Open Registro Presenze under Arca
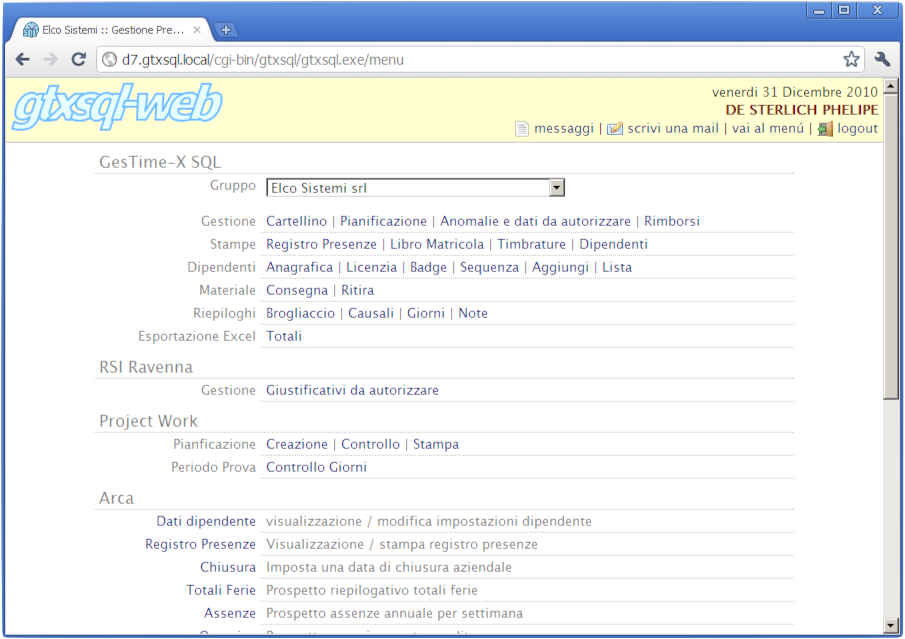Viewport: 905px width, 639px height. (200, 544)
